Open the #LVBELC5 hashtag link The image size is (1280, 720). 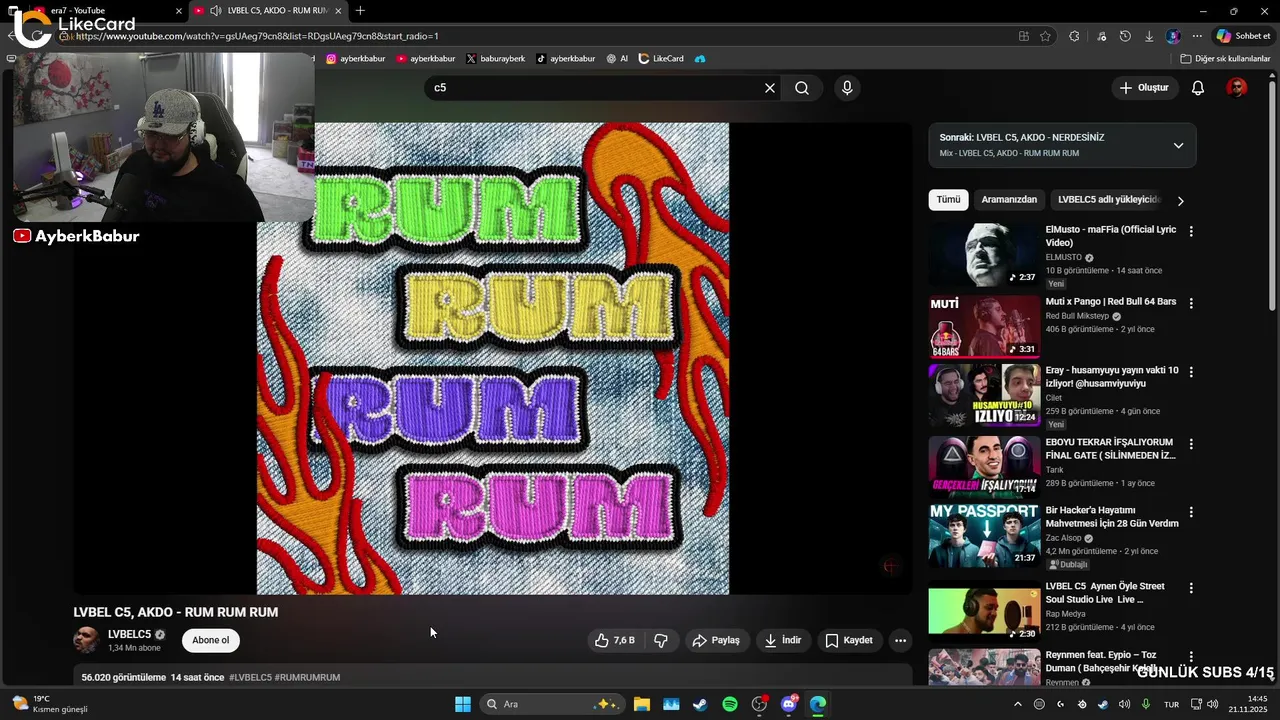[250, 677]
